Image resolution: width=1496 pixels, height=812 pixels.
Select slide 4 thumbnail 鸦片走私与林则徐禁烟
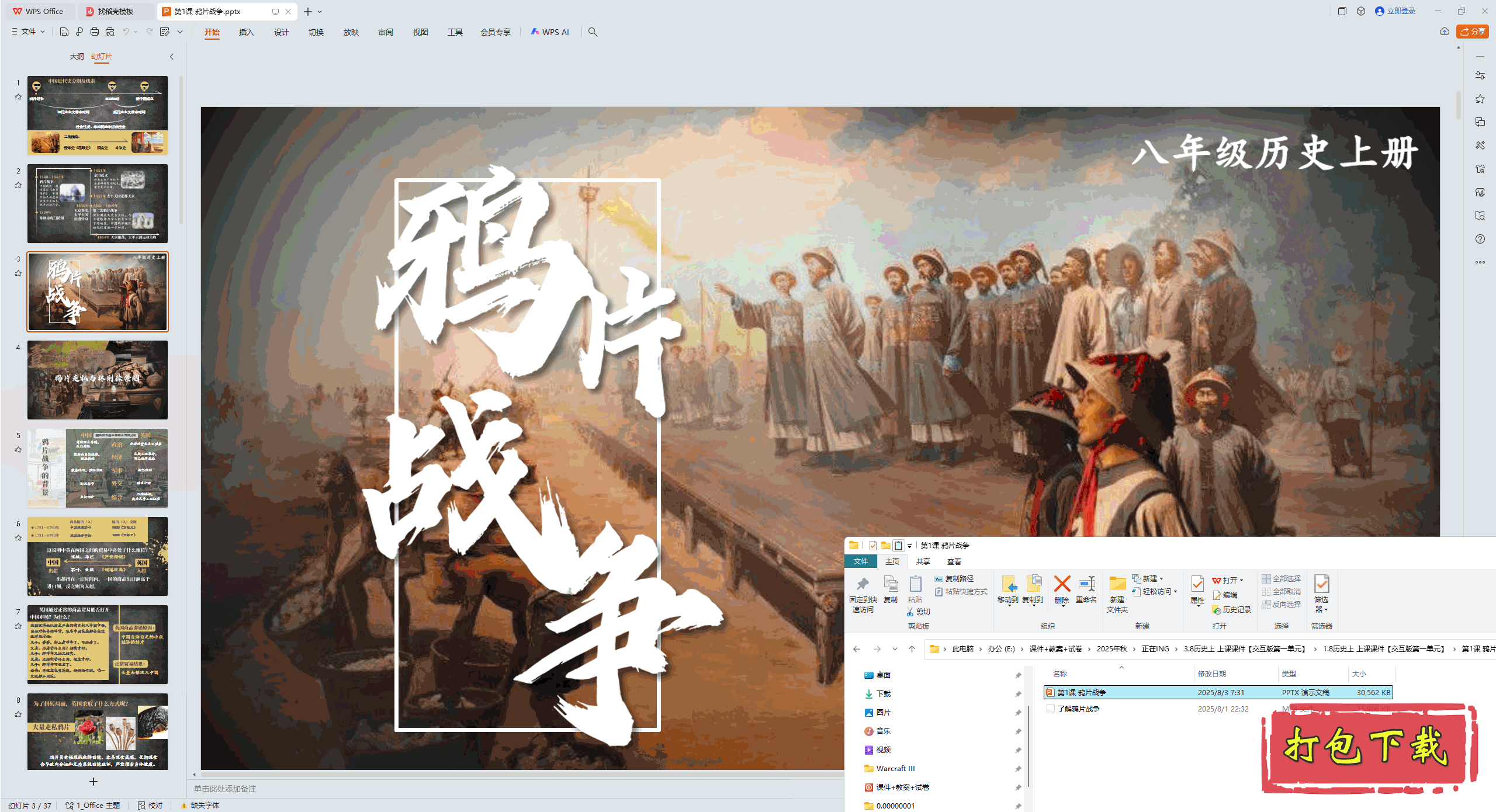[x=98, y=380]
